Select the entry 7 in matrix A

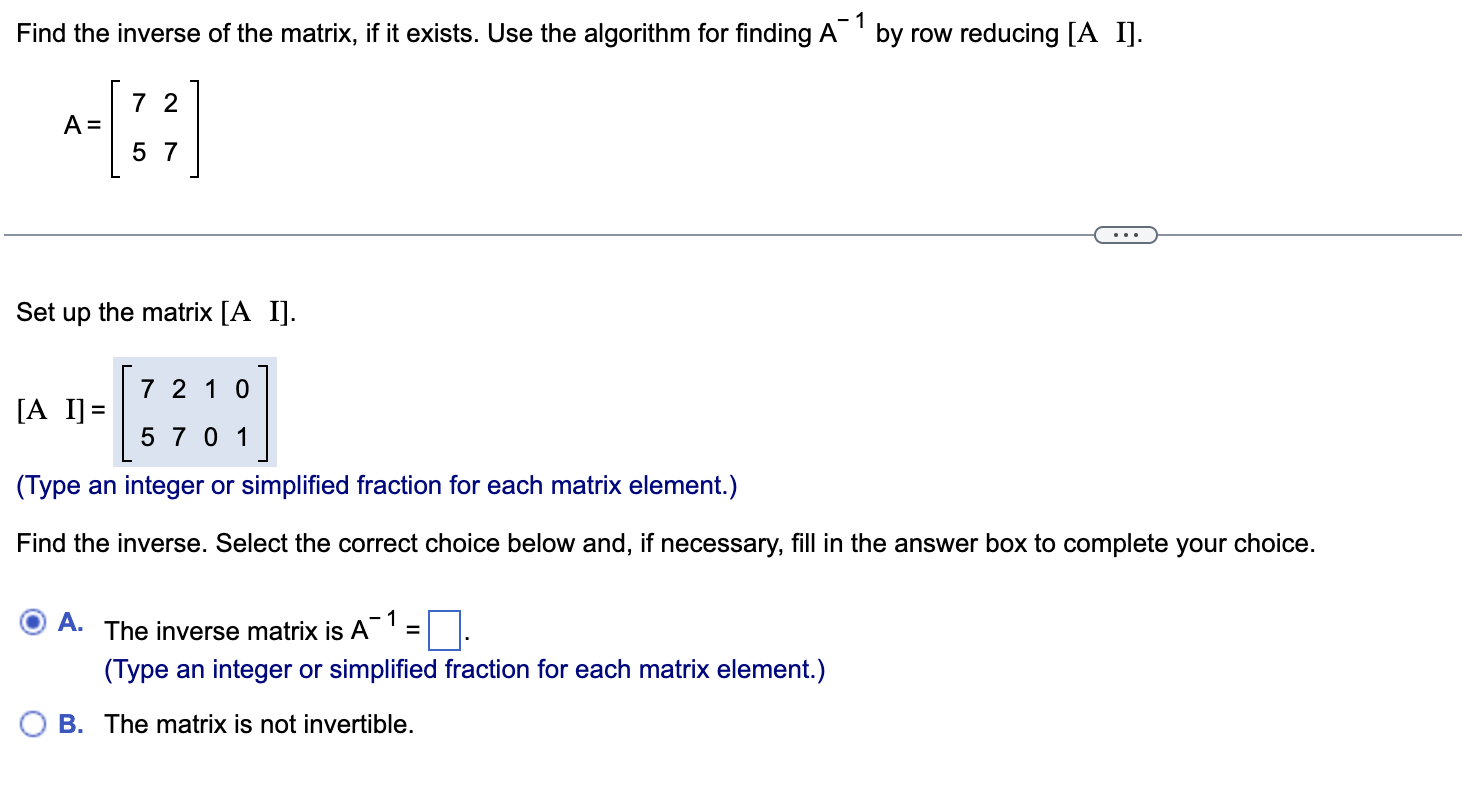pos(138,102)
